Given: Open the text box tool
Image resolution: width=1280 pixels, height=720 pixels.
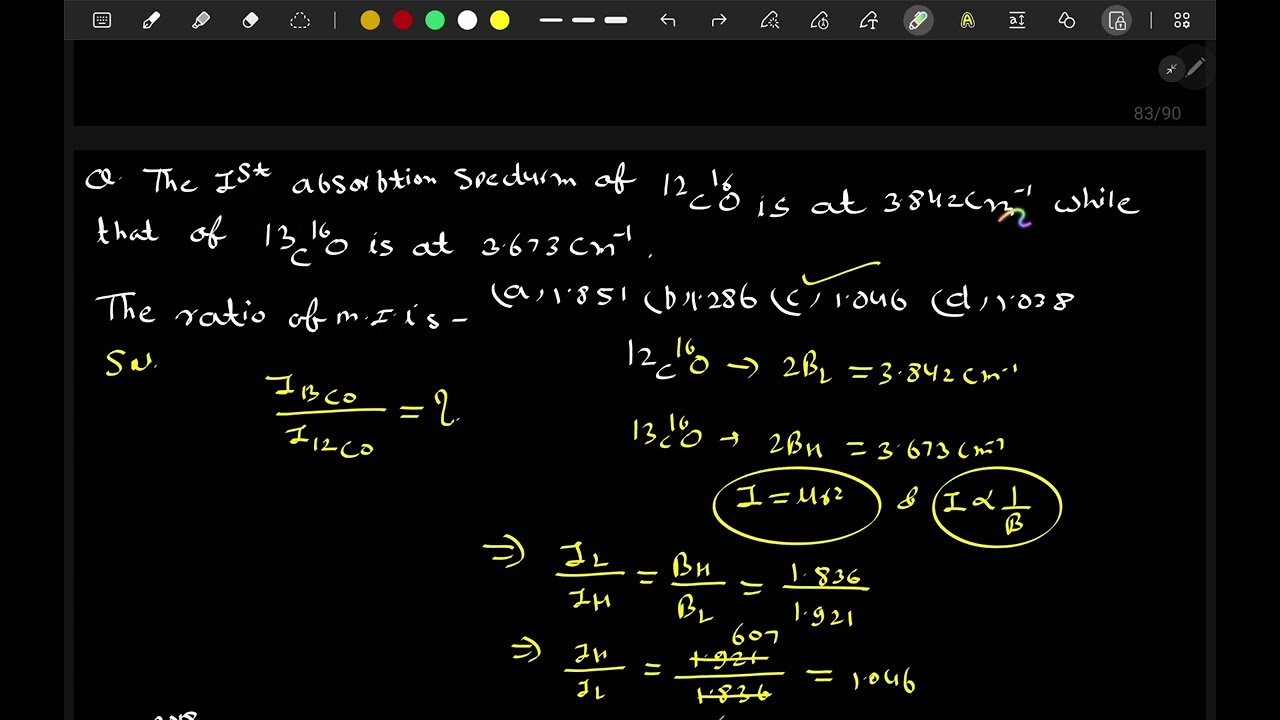Looking at the screenshot, I should (x=1017, y=20).
